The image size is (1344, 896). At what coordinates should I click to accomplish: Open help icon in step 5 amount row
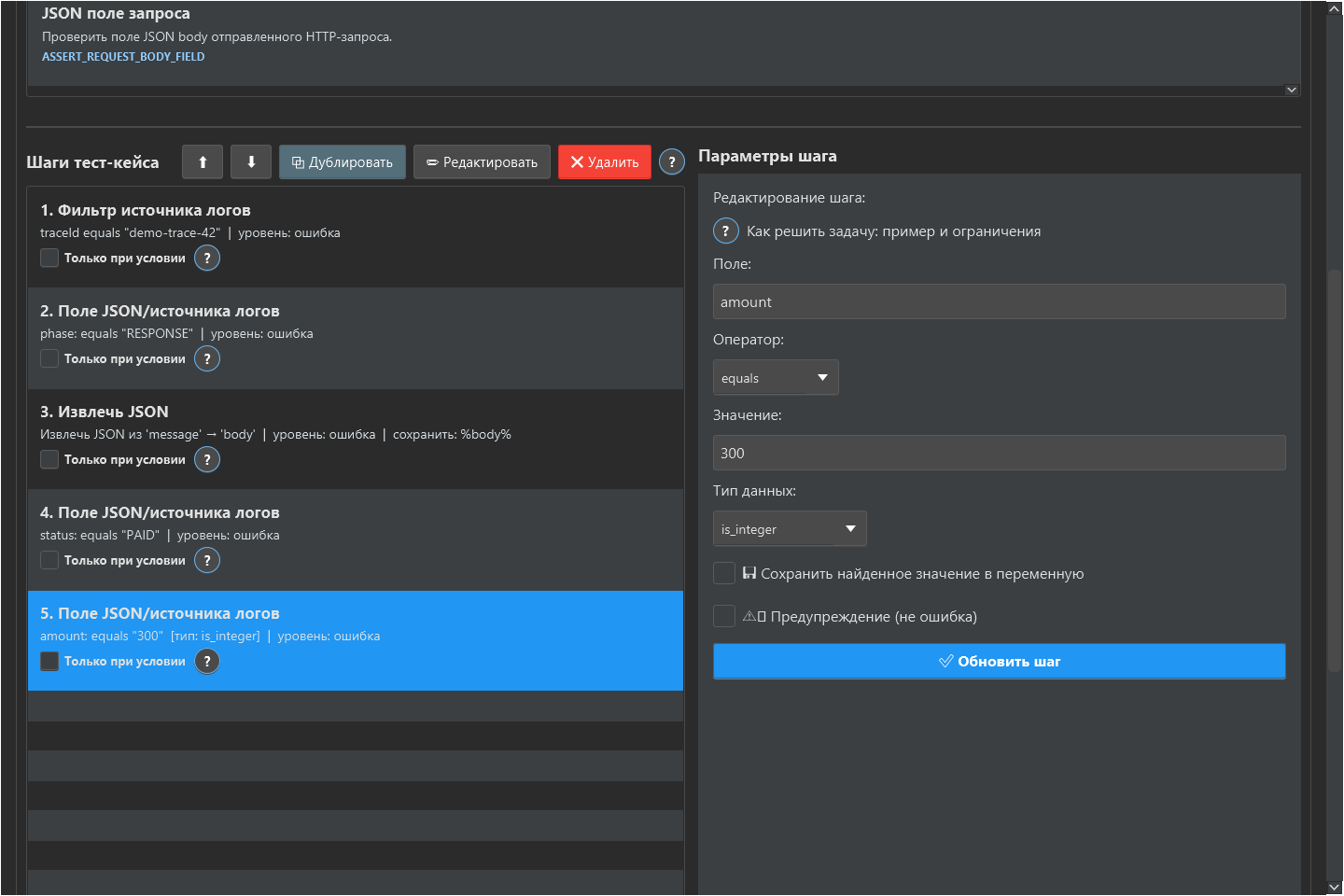click(x=207, y=662)
